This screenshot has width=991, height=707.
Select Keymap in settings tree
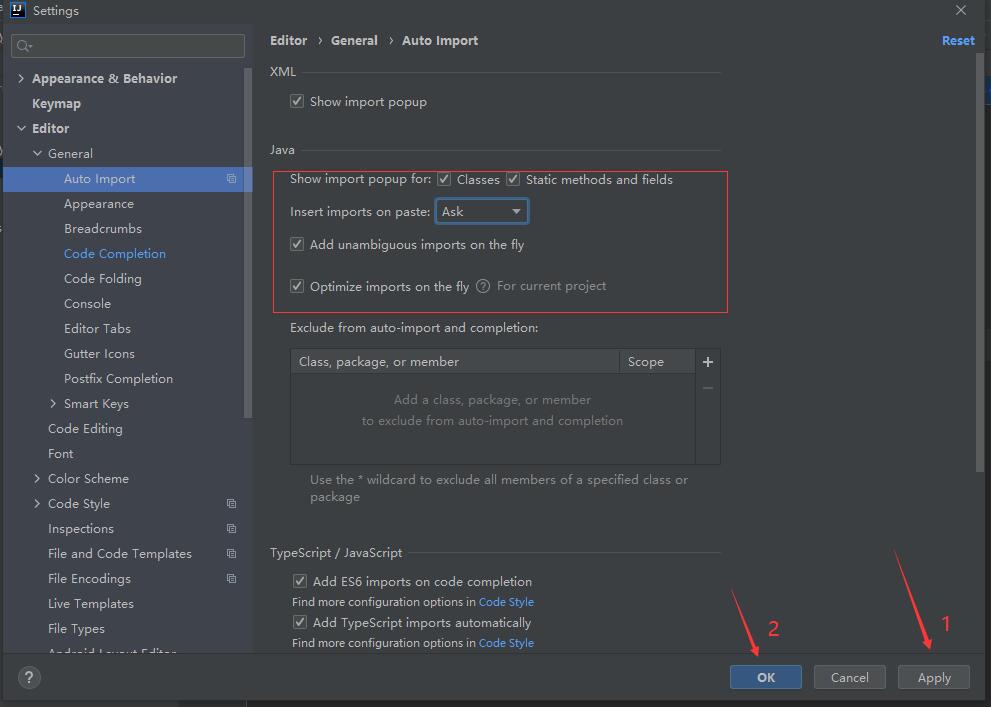(56, 104)
